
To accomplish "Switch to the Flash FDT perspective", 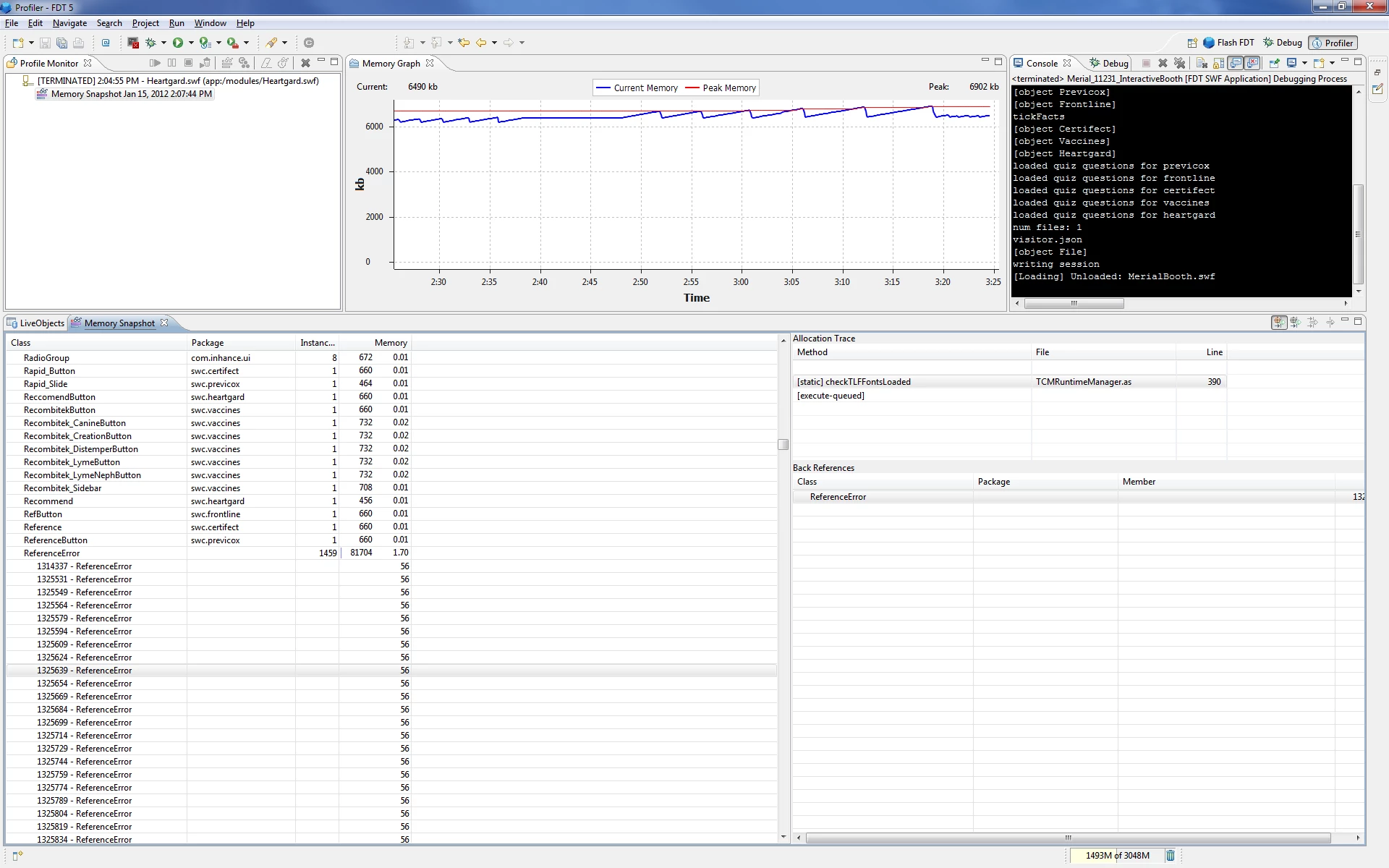I will 1228,43.
